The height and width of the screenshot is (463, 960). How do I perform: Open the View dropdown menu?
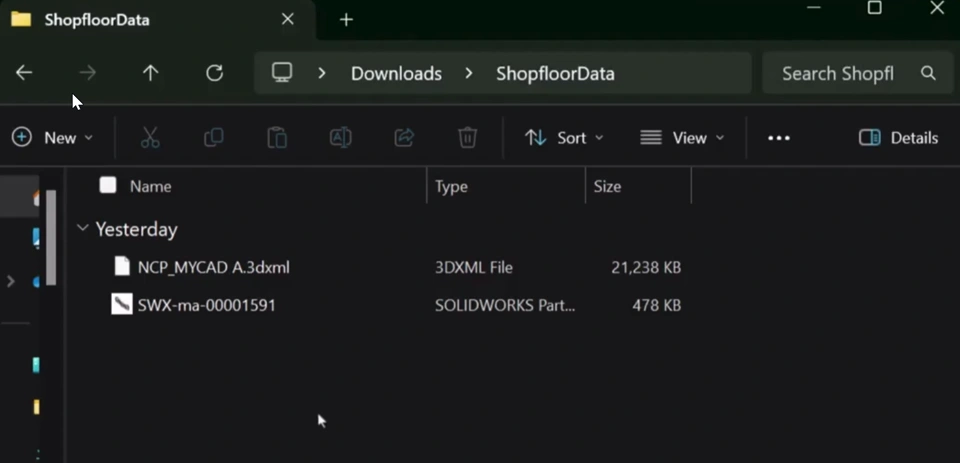(682, 138)
